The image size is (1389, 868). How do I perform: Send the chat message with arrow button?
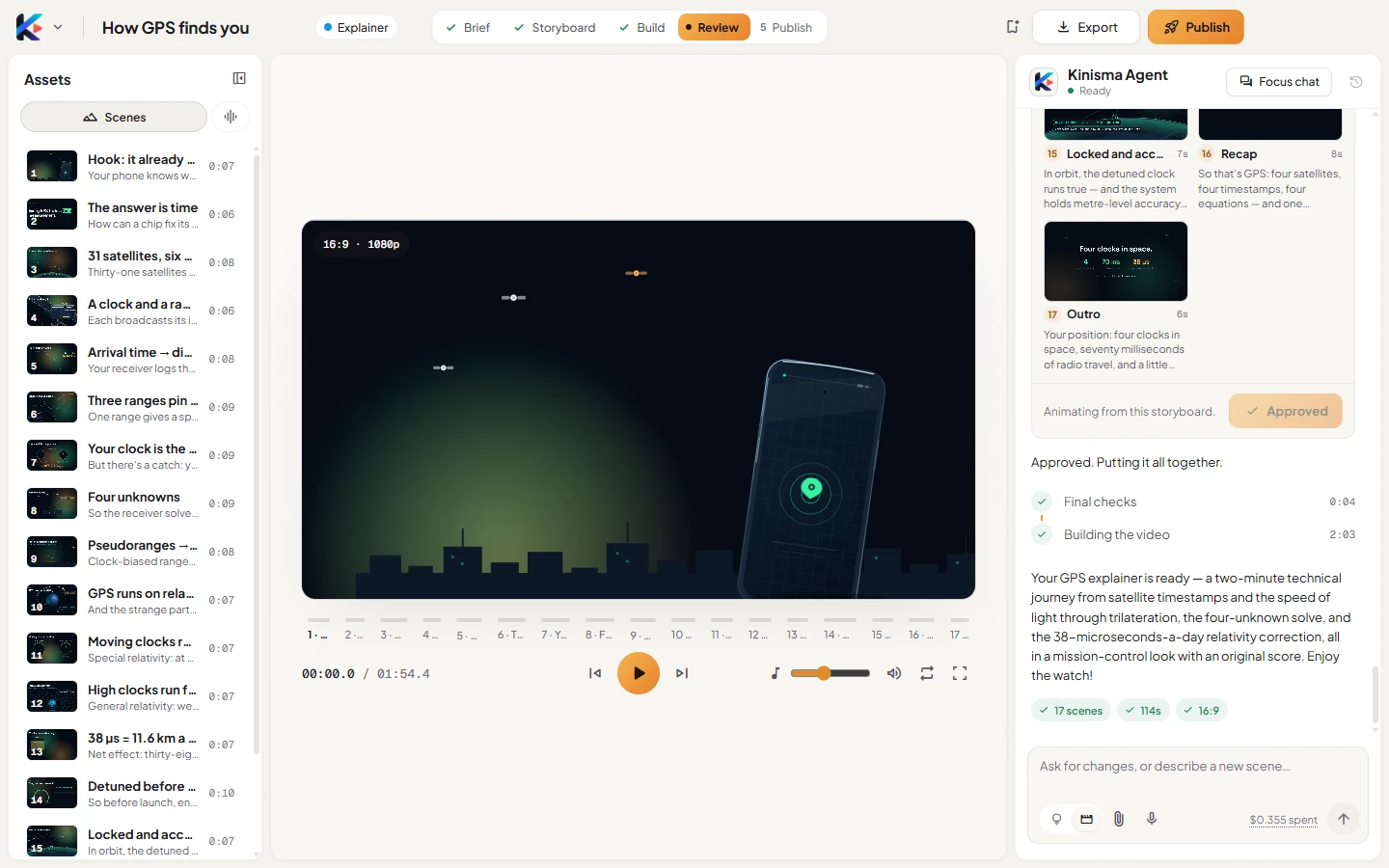[x=1344, y=819]
